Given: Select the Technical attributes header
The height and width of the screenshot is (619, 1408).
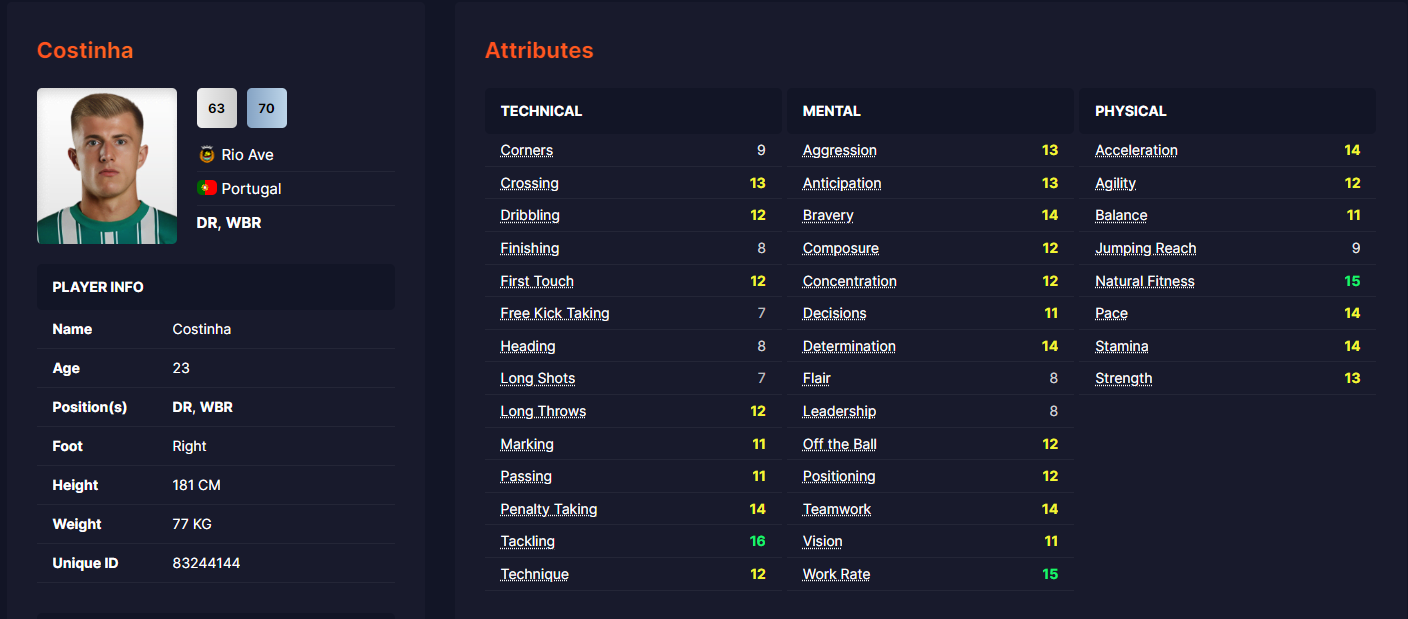Looking at the screenshot, I should [x=541, y=111].
